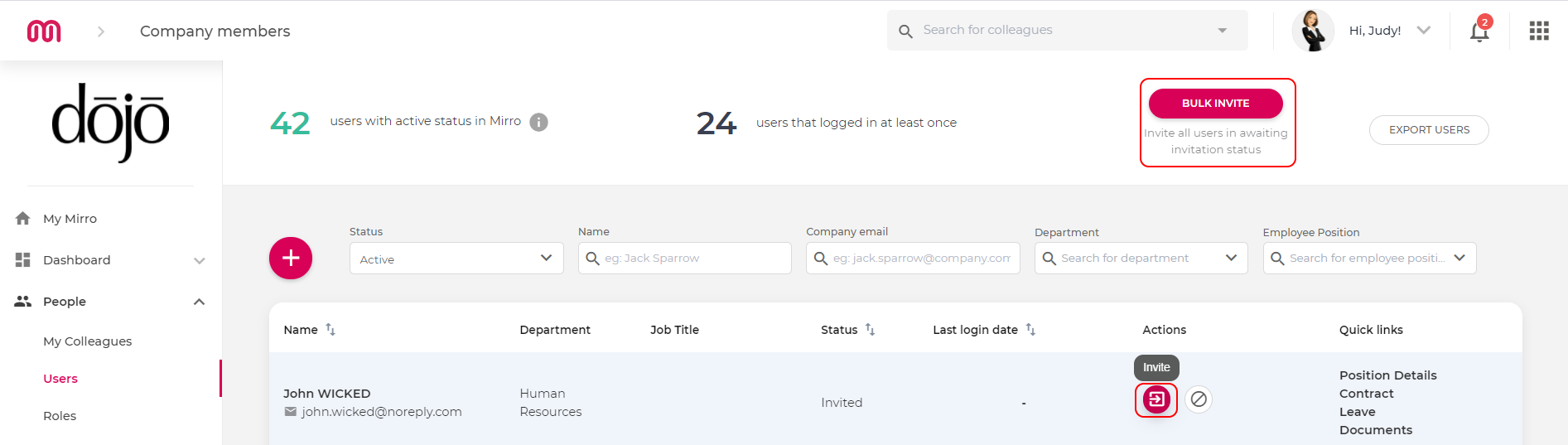
Task: Click the active users info icon
Action: point(538,122)
